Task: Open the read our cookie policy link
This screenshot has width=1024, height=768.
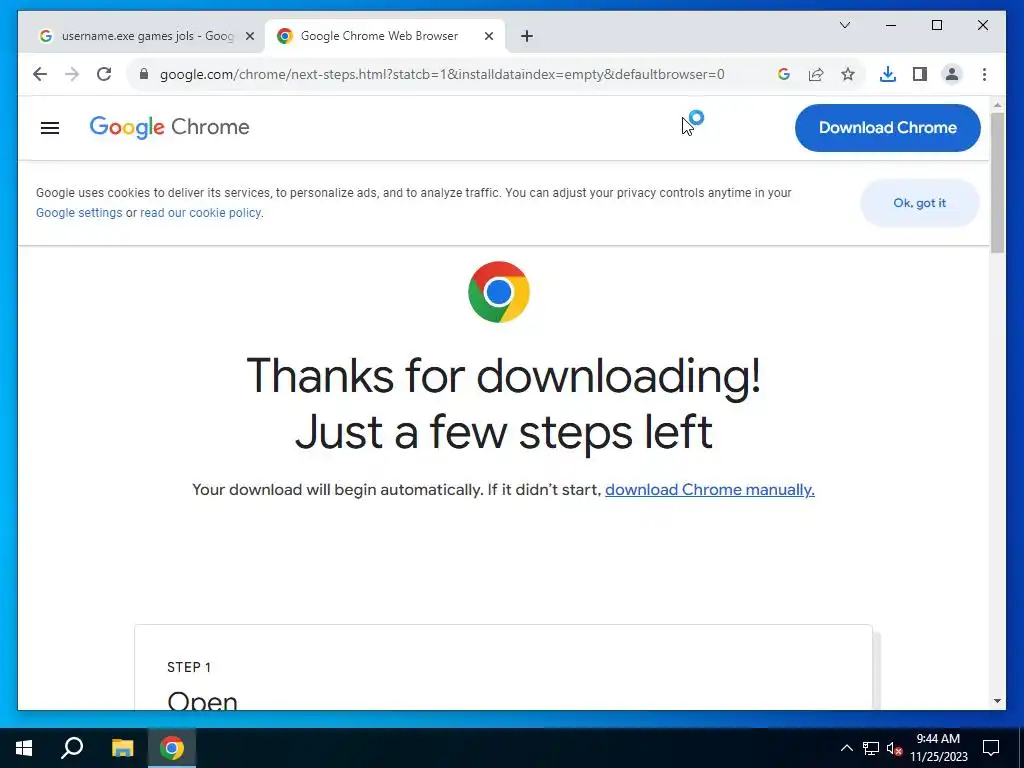Action: [200, 213]
